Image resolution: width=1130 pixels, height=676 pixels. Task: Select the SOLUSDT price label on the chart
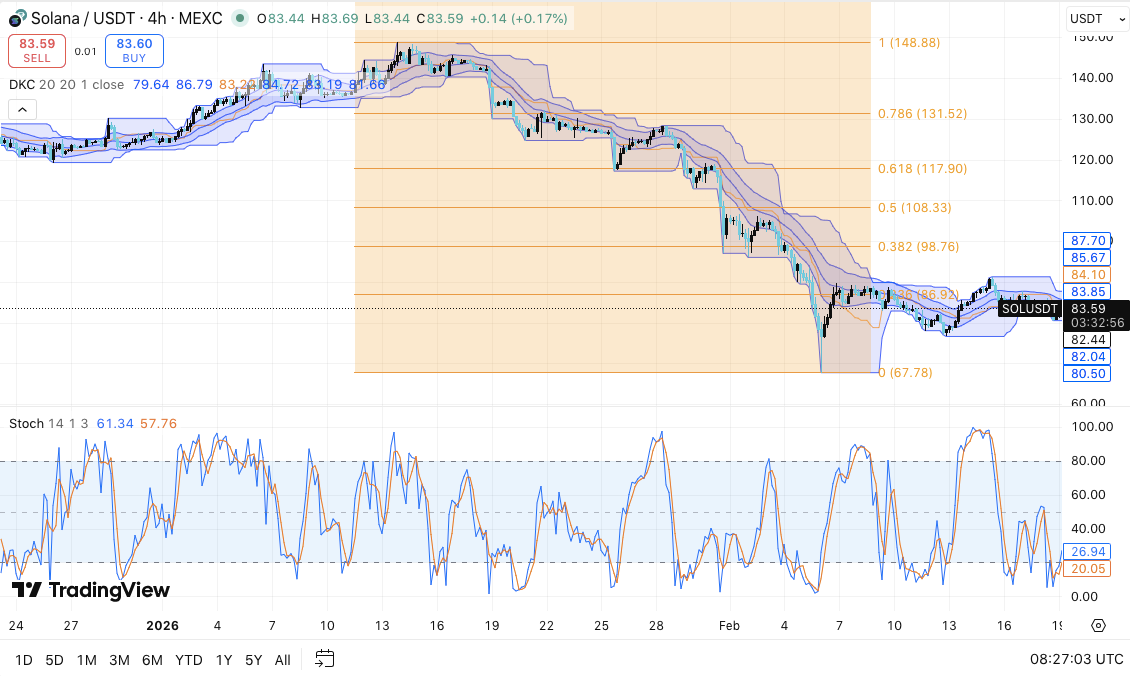pos(1030,308)
